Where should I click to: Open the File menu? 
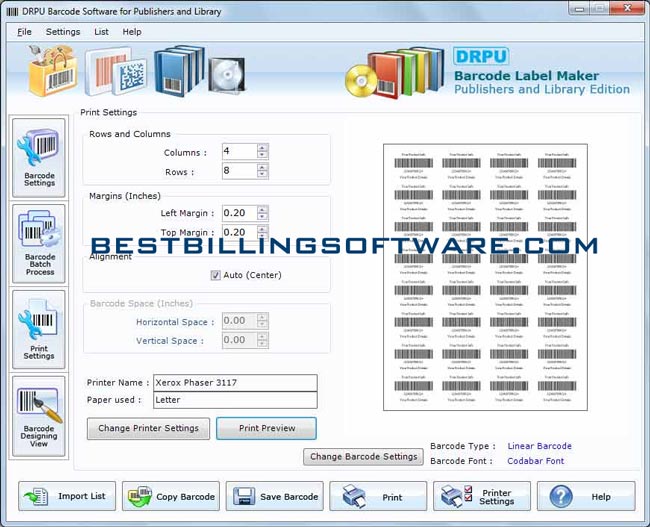(x=24, y=32)
